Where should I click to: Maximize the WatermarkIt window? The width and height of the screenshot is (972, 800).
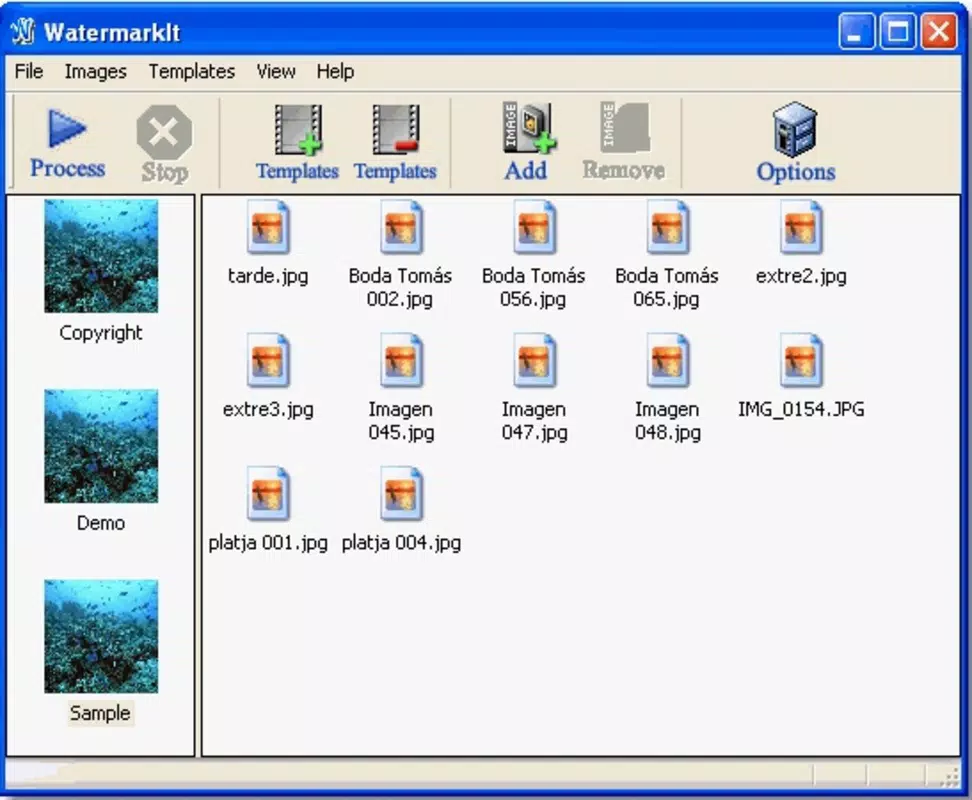(x=898, y=31)
